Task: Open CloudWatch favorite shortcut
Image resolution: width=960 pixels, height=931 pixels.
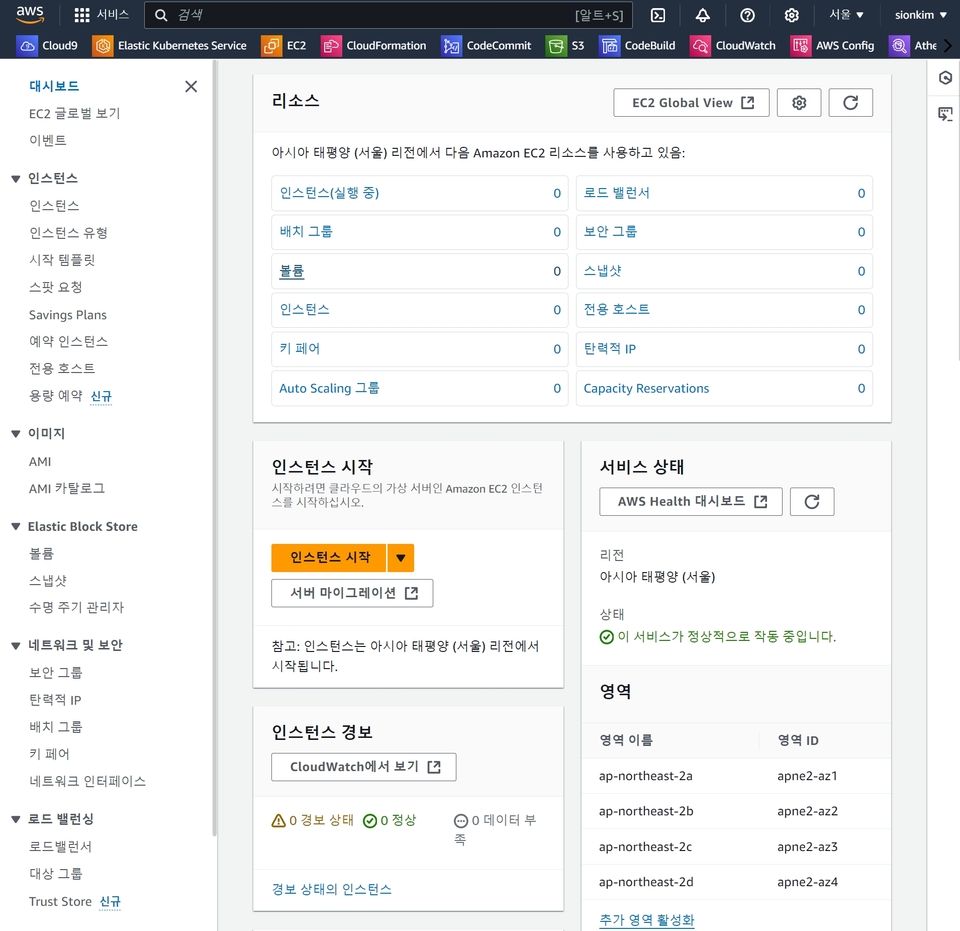Action: click(733, 45)
